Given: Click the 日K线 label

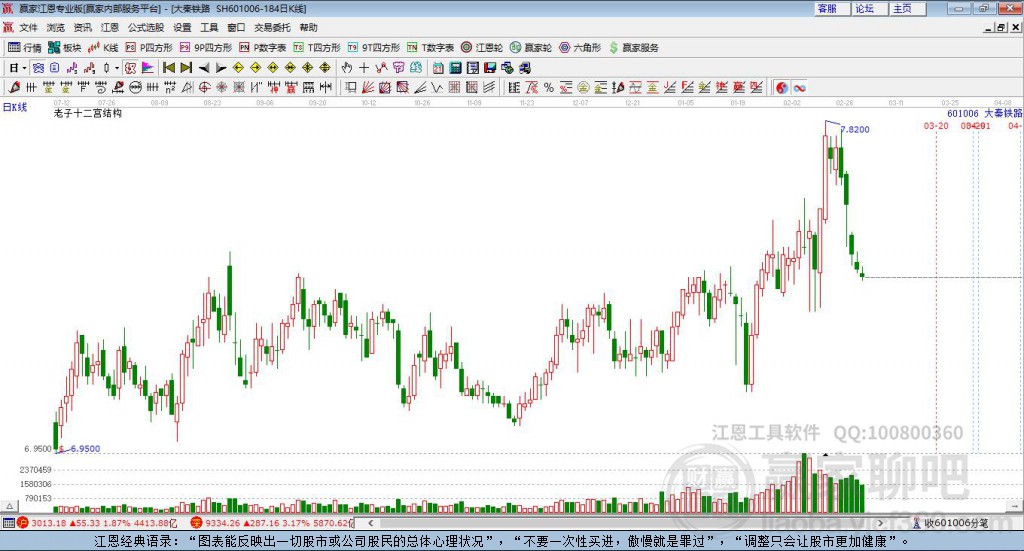Looking at the screenshot, I should point(15,107).
